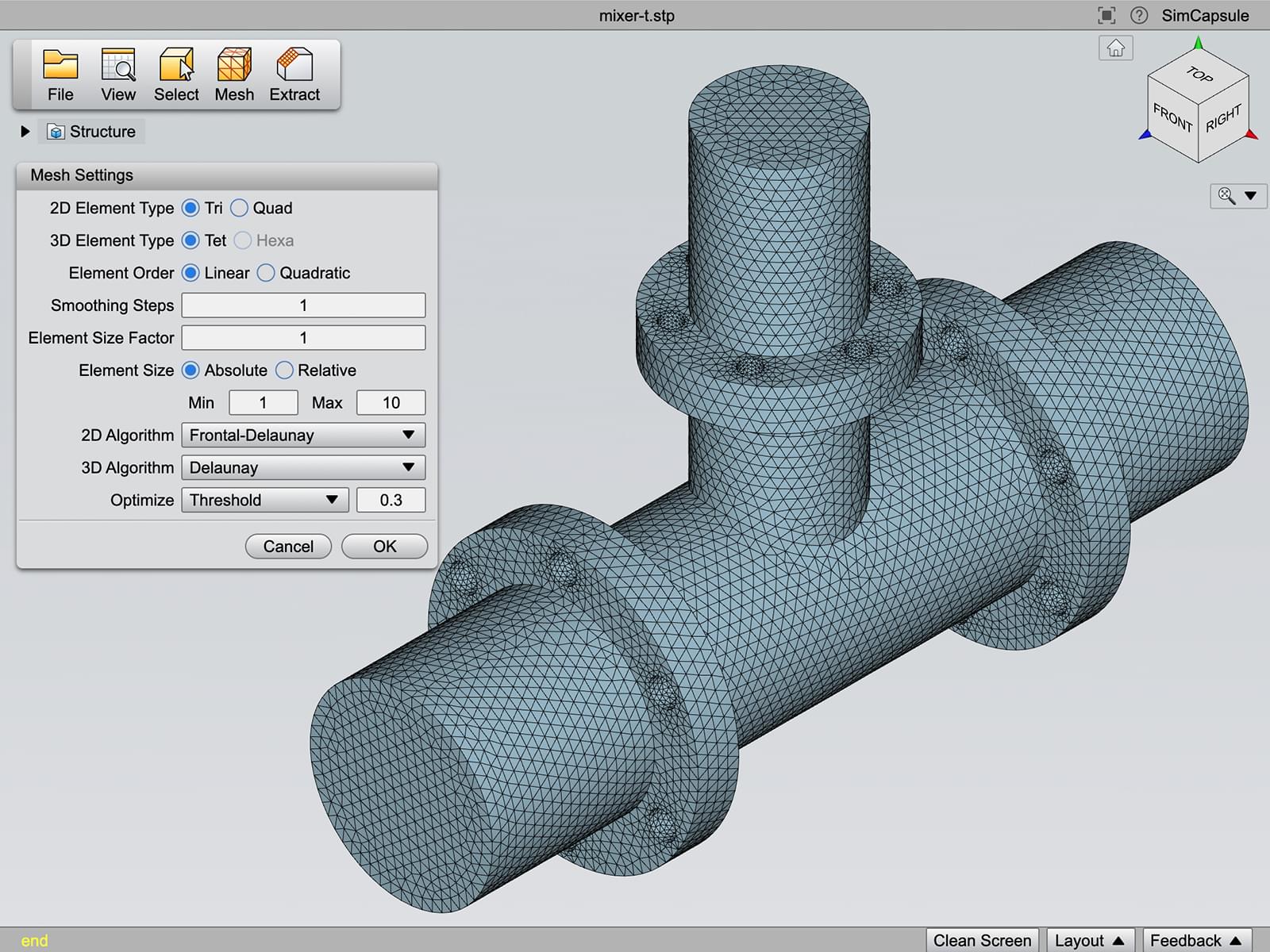Open the View toolbar tool
The height and width of the screenshot is (952, 1270).
click(x=118, y=75)
